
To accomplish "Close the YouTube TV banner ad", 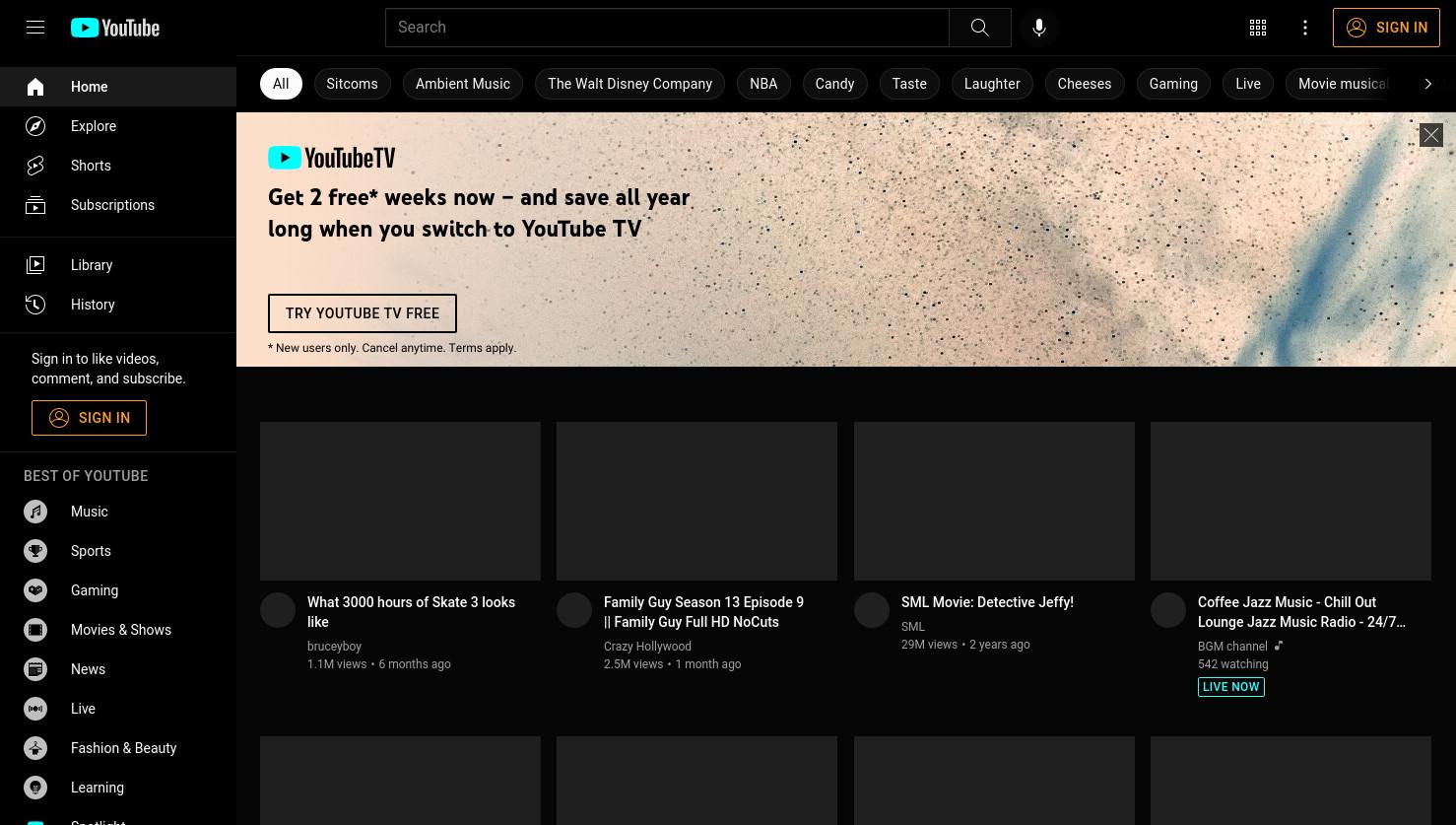I will pos(1431,135).
